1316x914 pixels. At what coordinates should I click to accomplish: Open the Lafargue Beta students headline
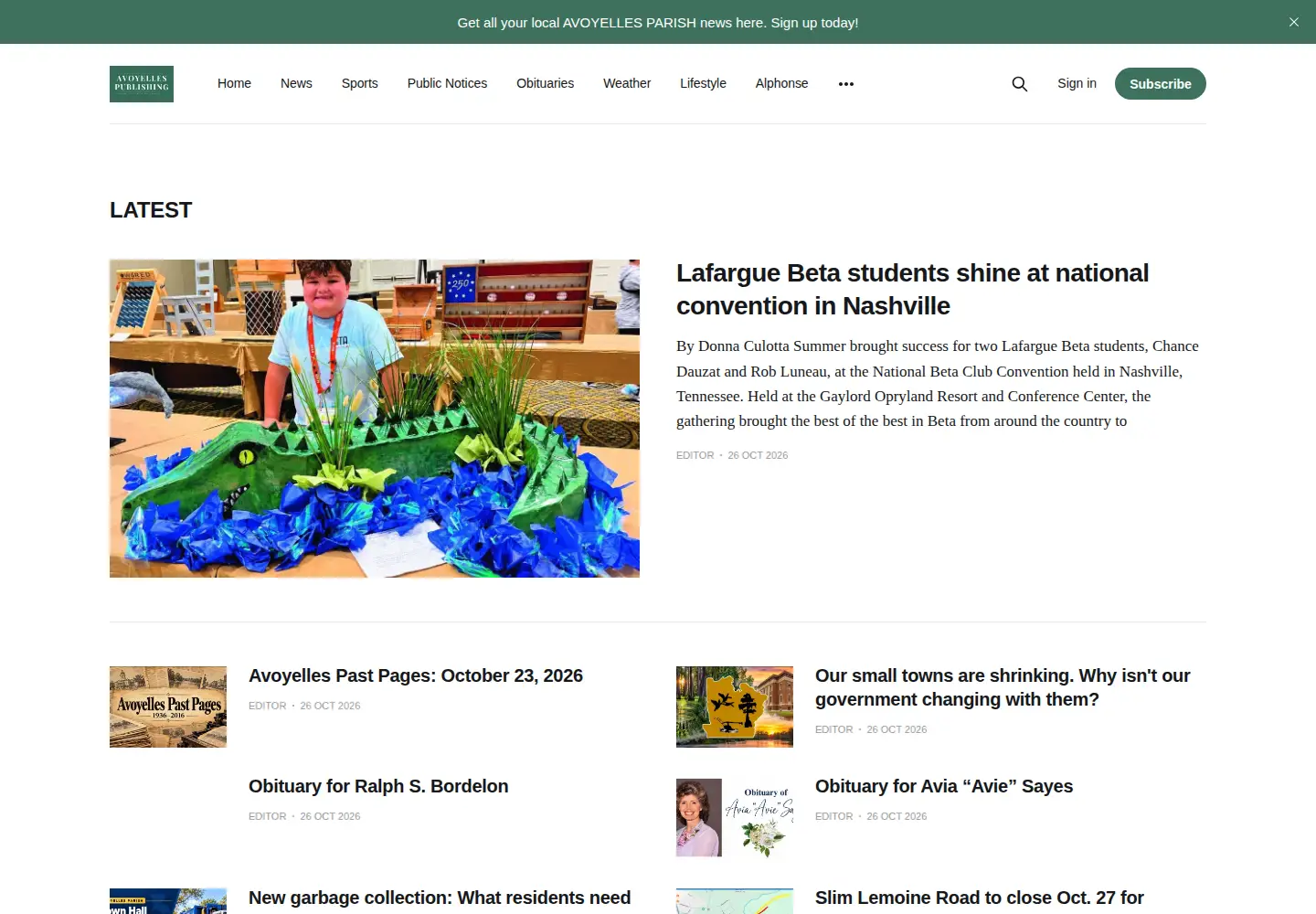pos(912,289)
